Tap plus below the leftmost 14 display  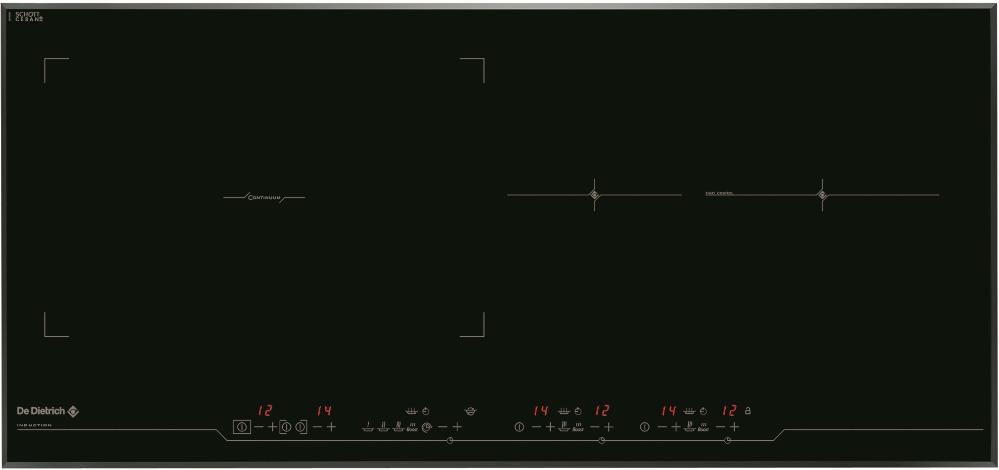[331, 427]
